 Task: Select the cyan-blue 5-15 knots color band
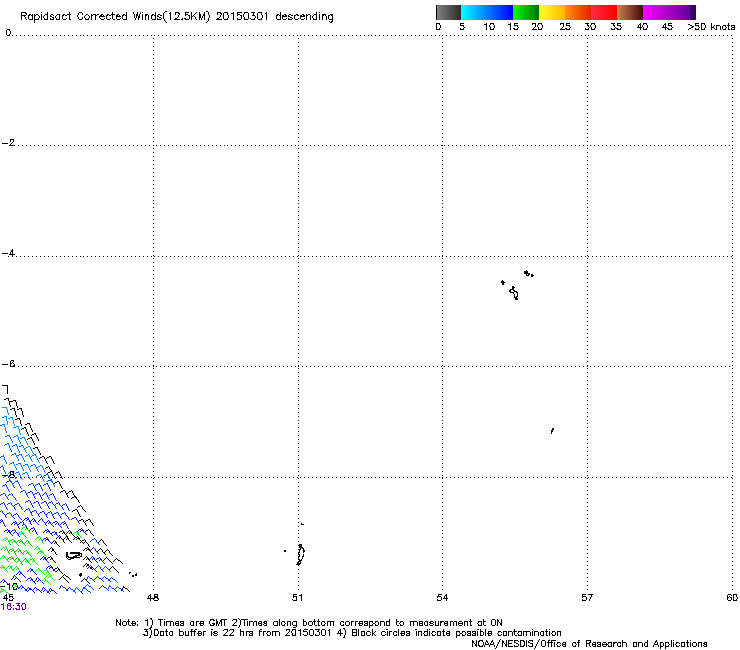click(487, 12)
